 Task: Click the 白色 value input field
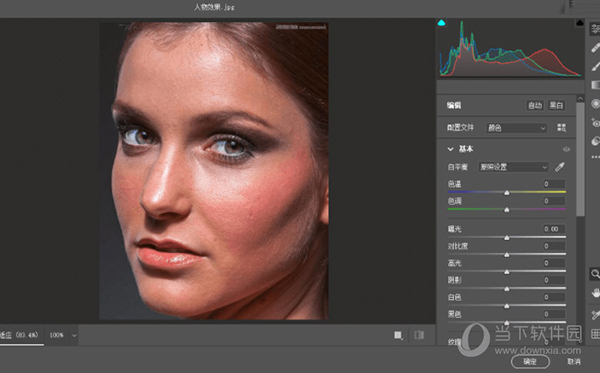pos(554,297)
